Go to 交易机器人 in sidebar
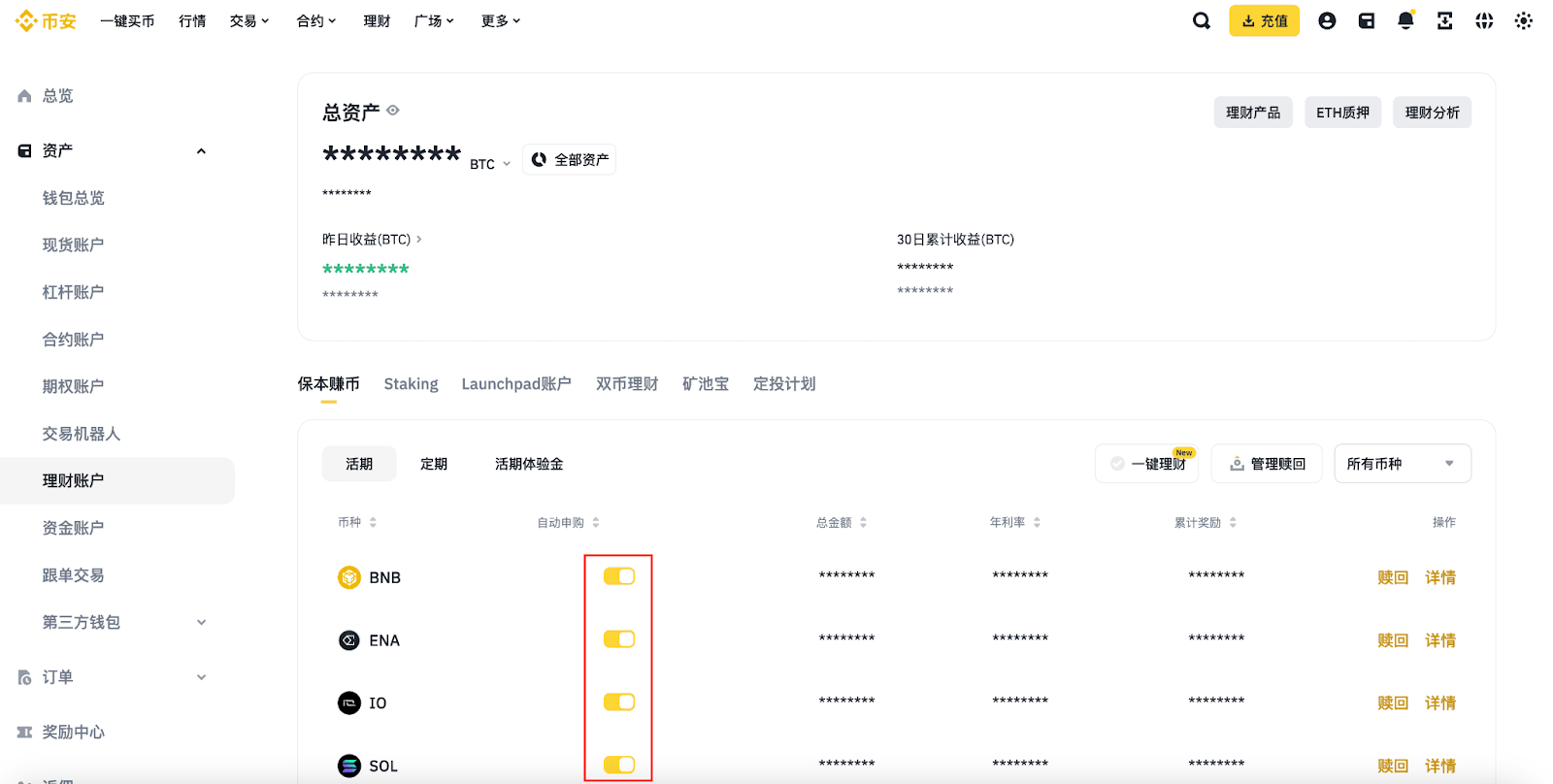This screenshot has height=784, width=1553. (x=81, y=434)
